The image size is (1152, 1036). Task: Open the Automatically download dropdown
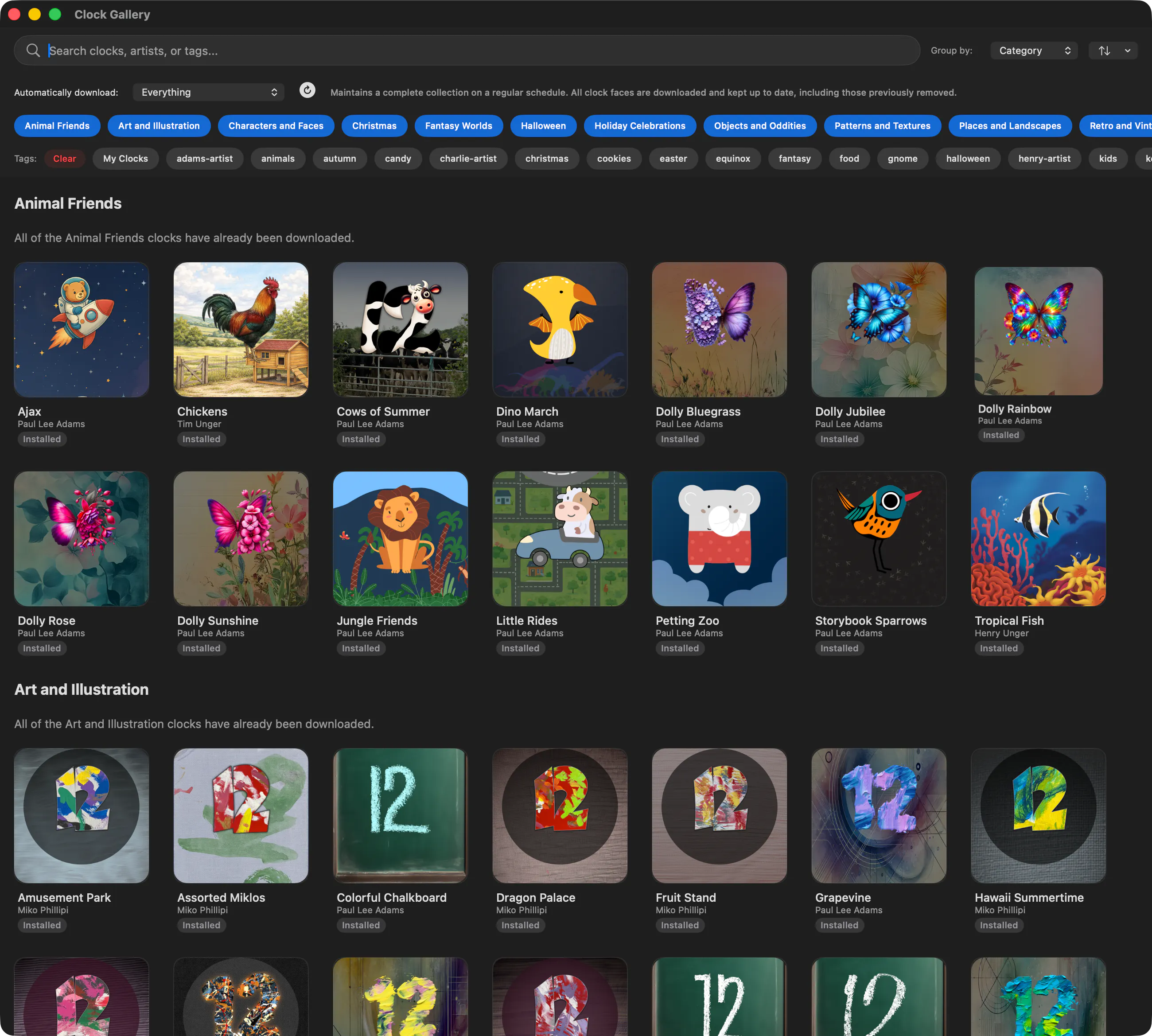coord(208,92)
